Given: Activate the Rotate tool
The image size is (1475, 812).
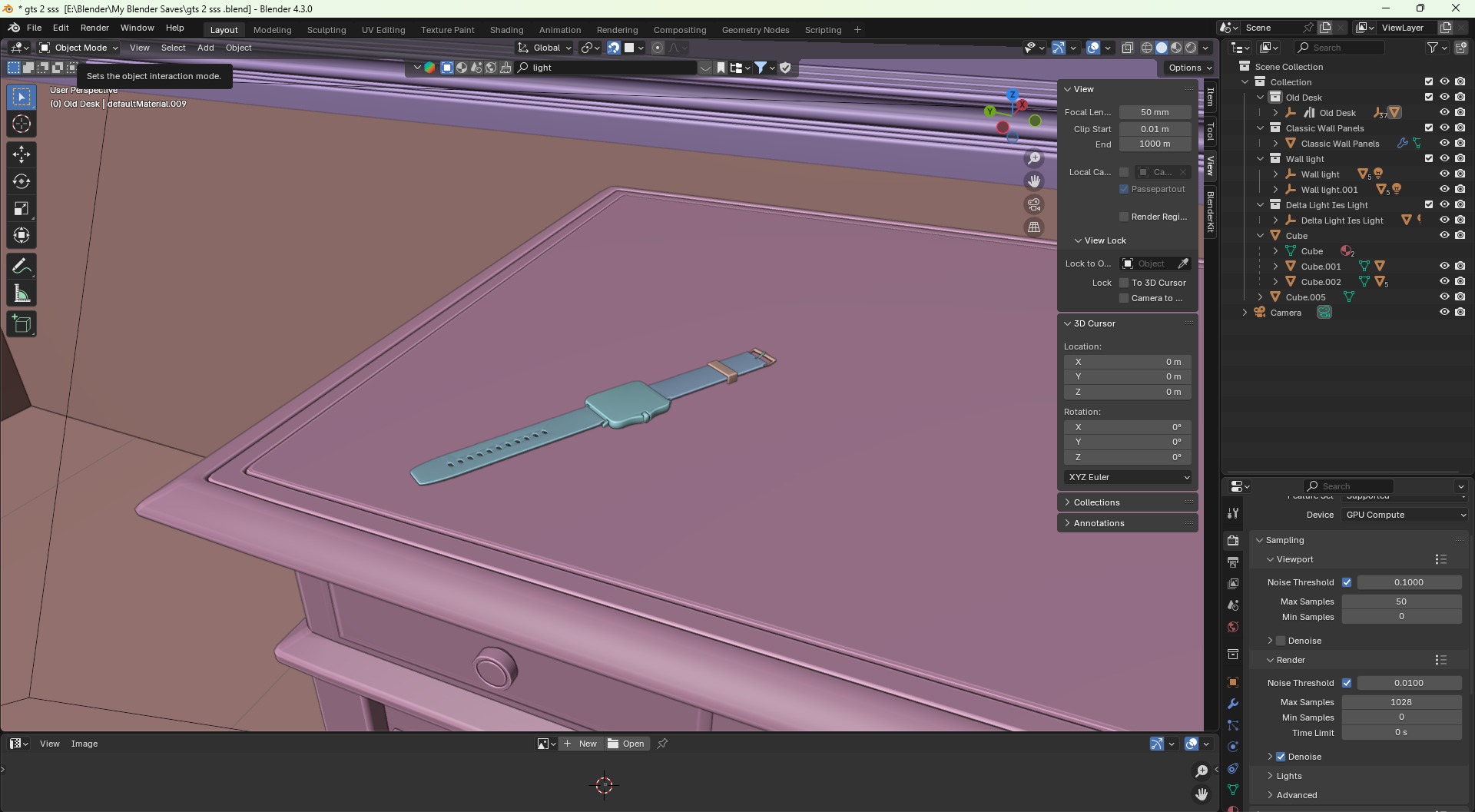Looking at the screenshot, I should (x=22, y=181).
